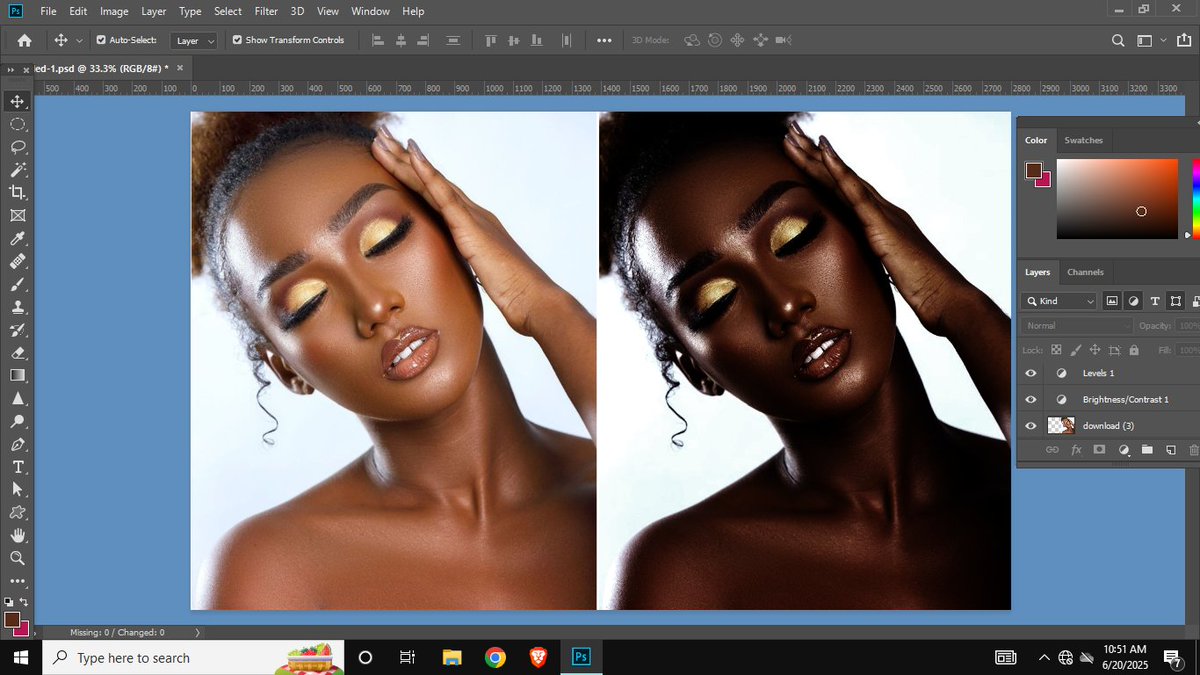
Task: Select the Eraser tool
Action: tap(17, 353)
